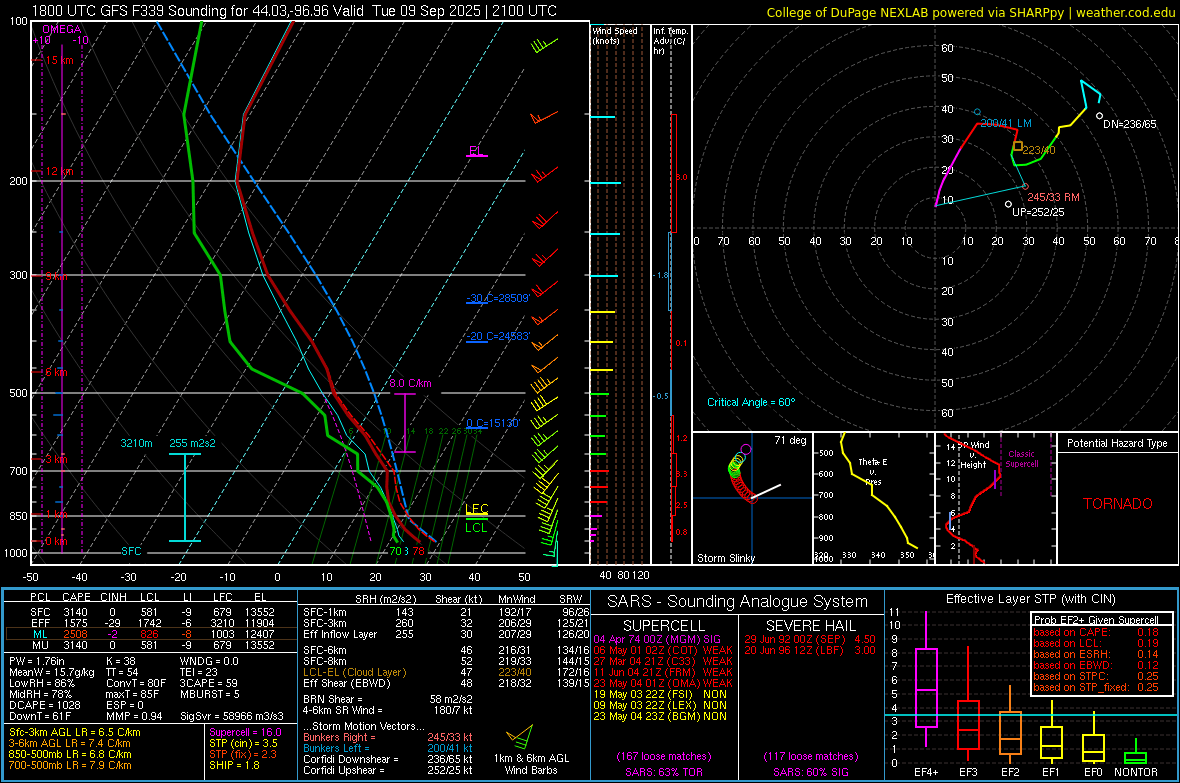Click the 3210m effective inflow base label
This screenshot has width=1180, height=783.
pyautogui.click(x=136, y=443)
